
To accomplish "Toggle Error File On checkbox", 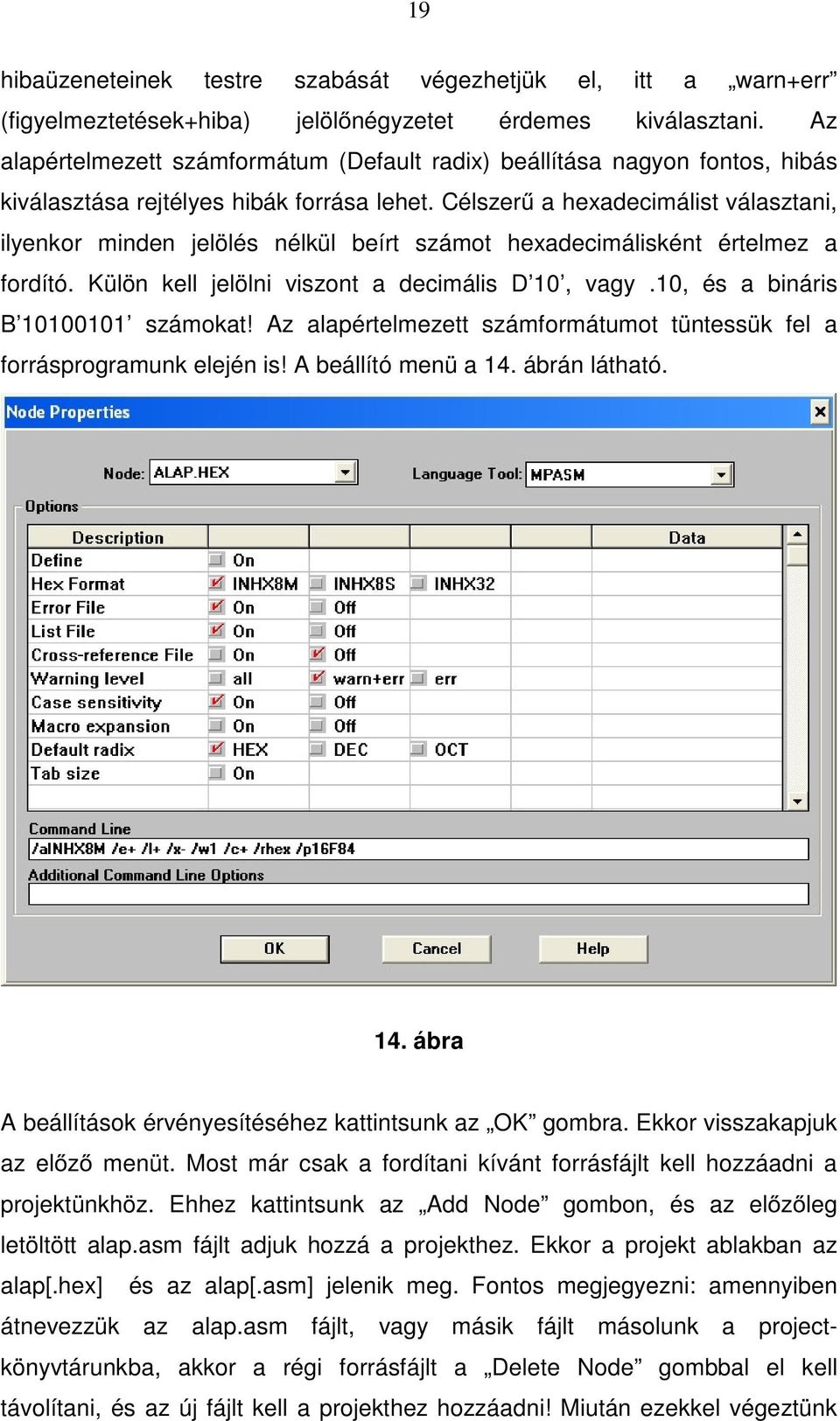I will (216, 607).
